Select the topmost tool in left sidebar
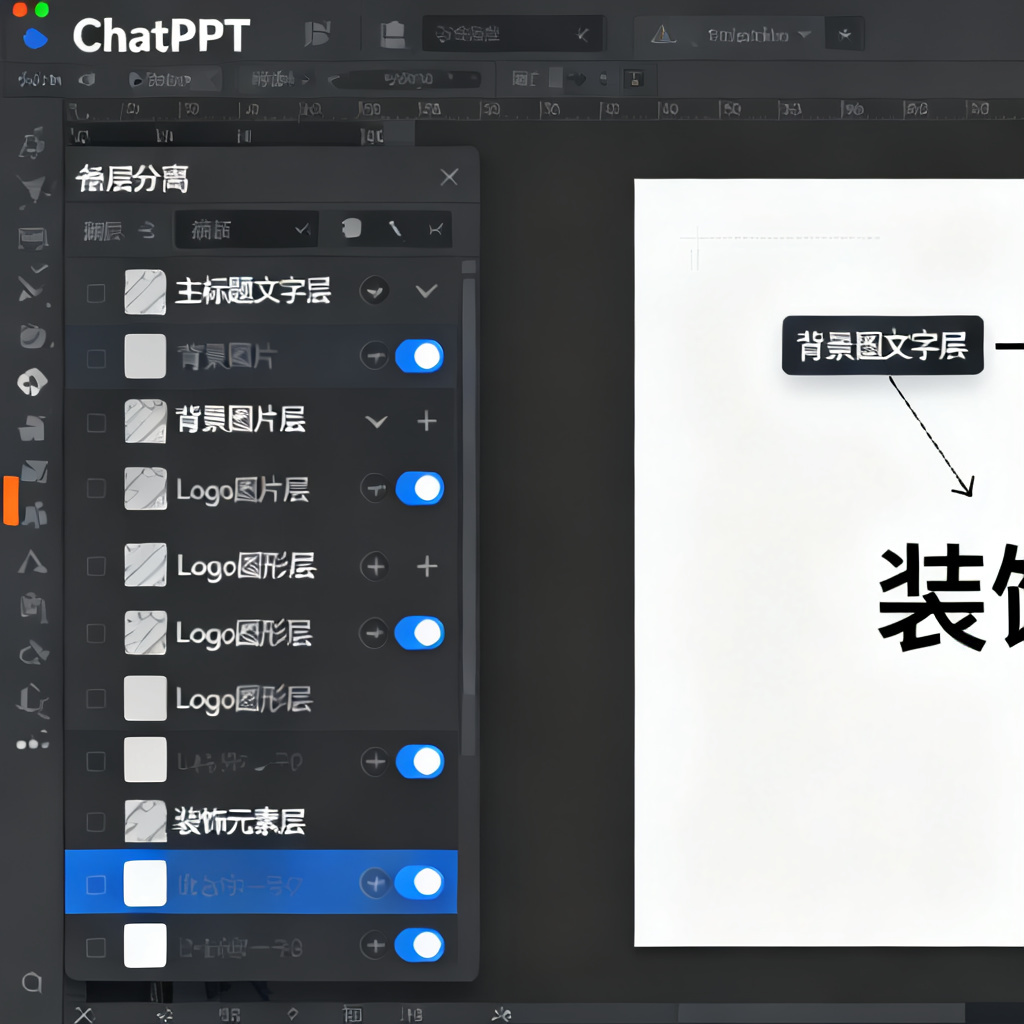Image resolution: width=1024 pixels, height=1024 pixels. 32,143
